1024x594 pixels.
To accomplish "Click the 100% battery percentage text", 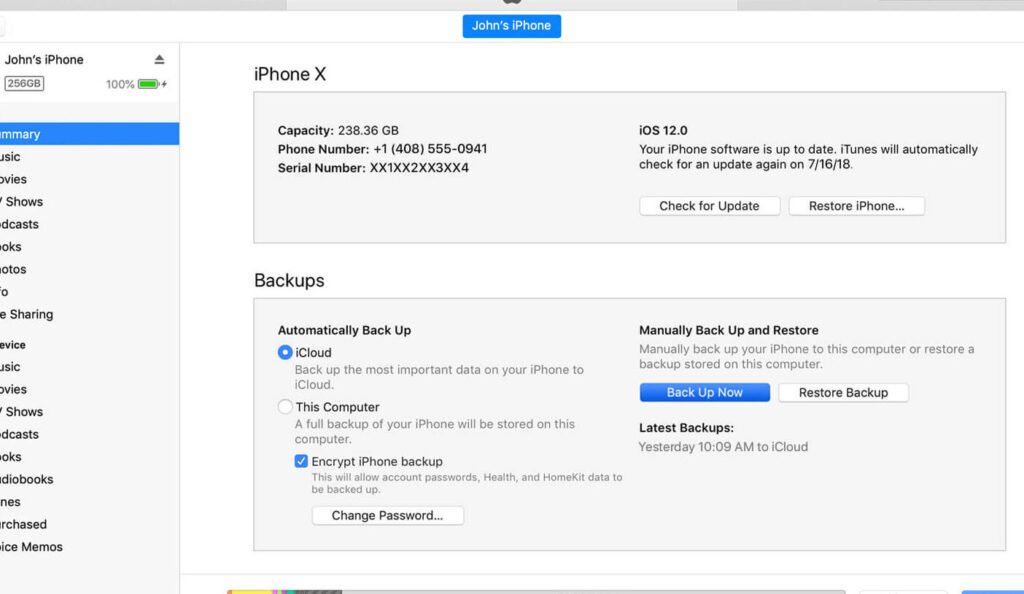I will pyautogui.click(x=120, y=84).
